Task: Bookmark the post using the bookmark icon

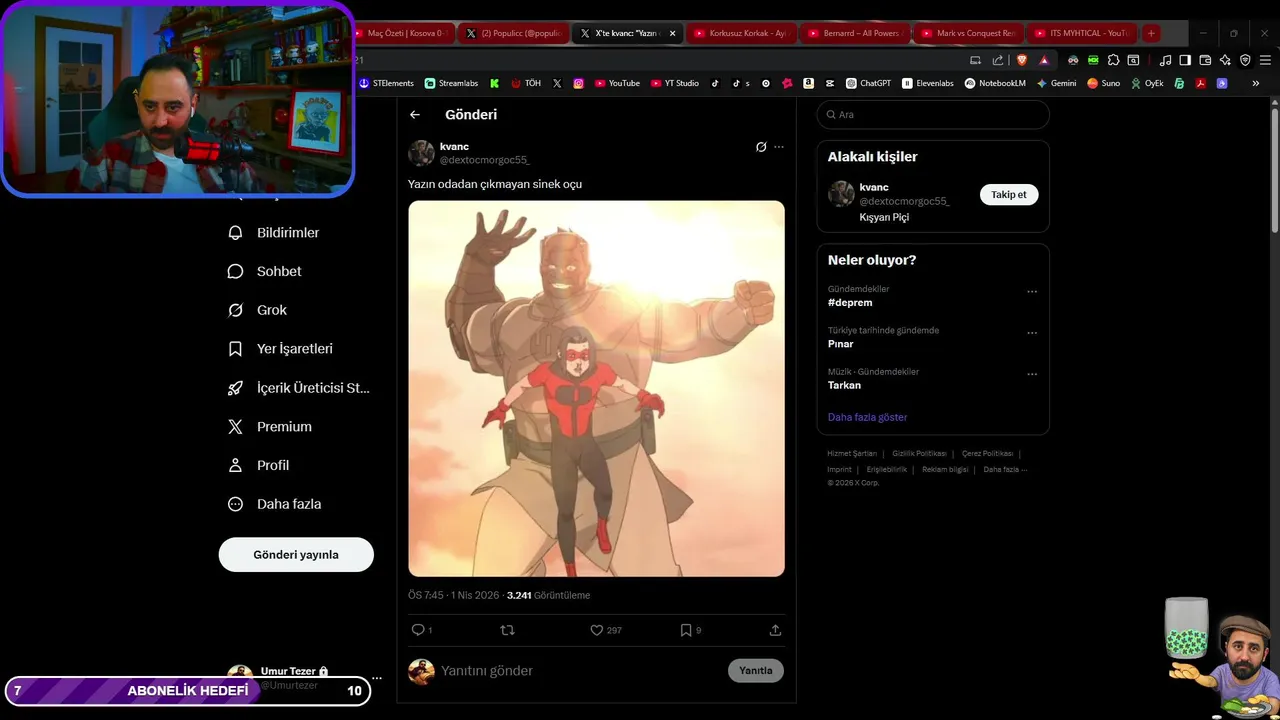Action: tap(686, 630)
